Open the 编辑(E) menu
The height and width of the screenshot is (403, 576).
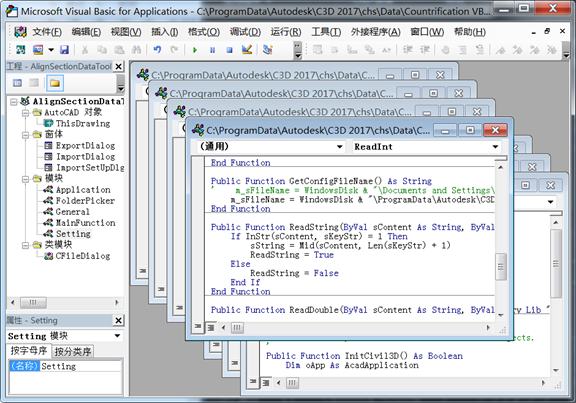tap(86, 32)
